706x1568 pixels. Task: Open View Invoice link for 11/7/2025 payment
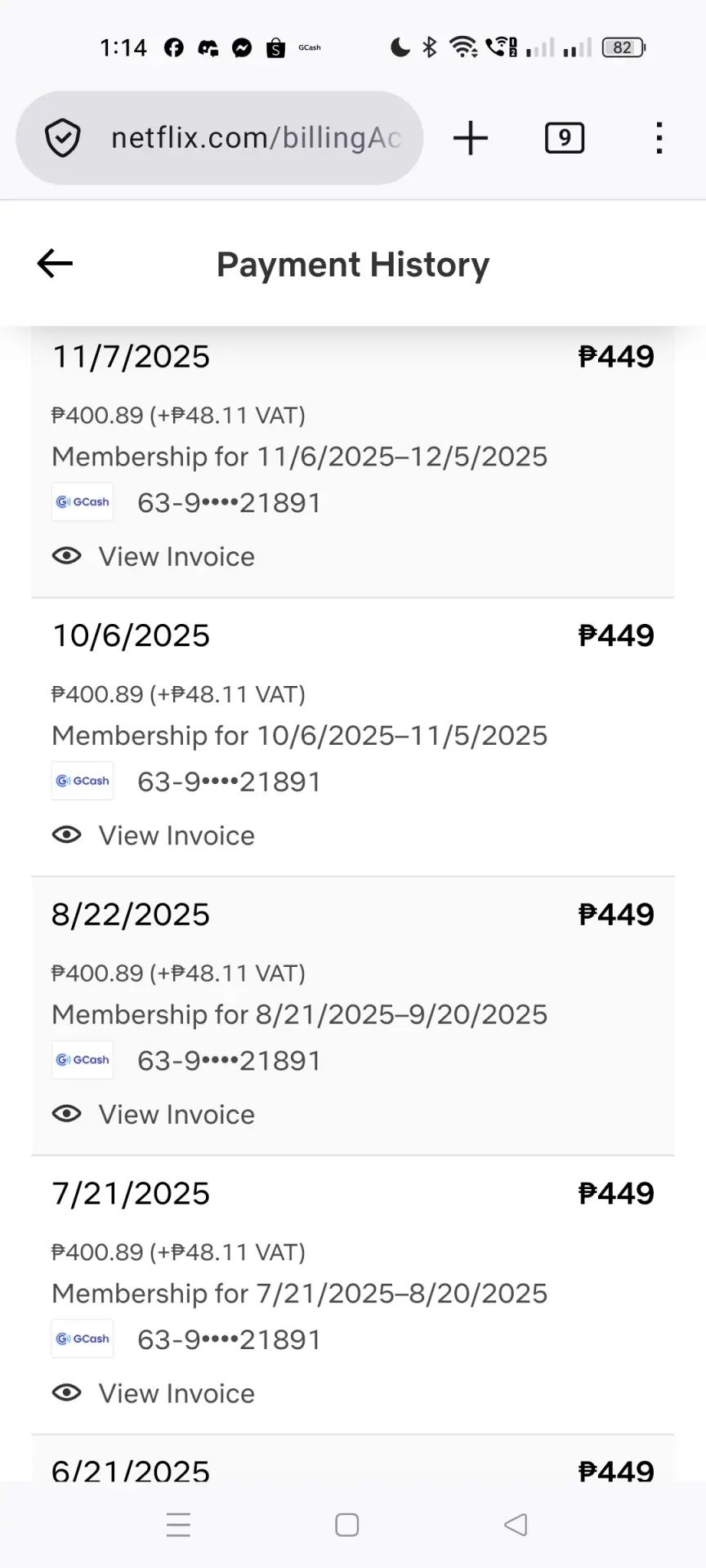coord(176,556)
